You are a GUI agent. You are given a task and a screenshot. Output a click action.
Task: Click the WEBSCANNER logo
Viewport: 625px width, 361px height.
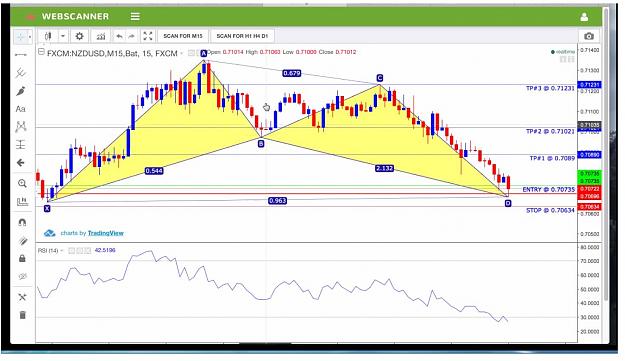tap(67, 16)
